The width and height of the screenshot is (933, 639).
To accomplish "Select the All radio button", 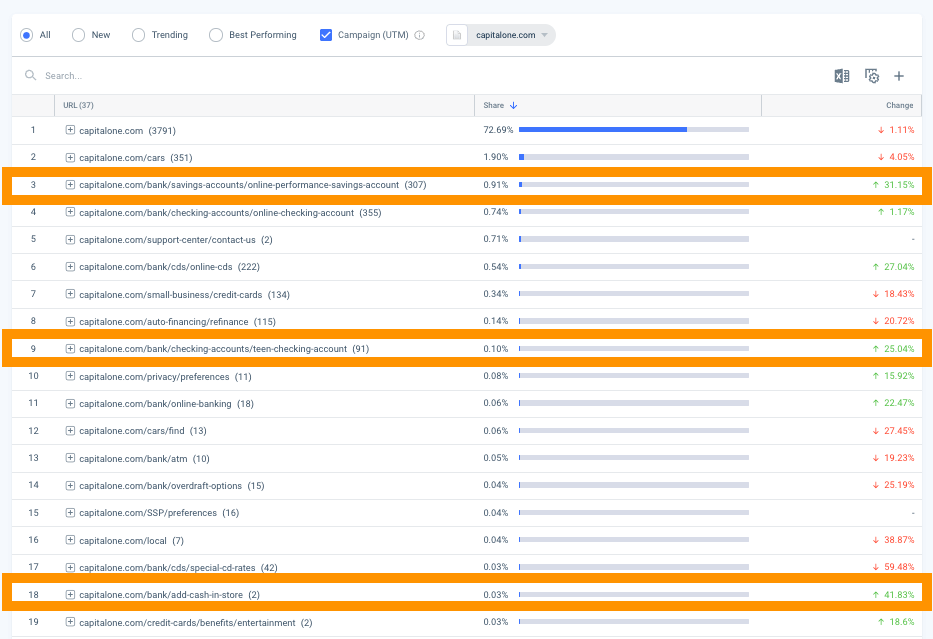I will tap(26, 35).
